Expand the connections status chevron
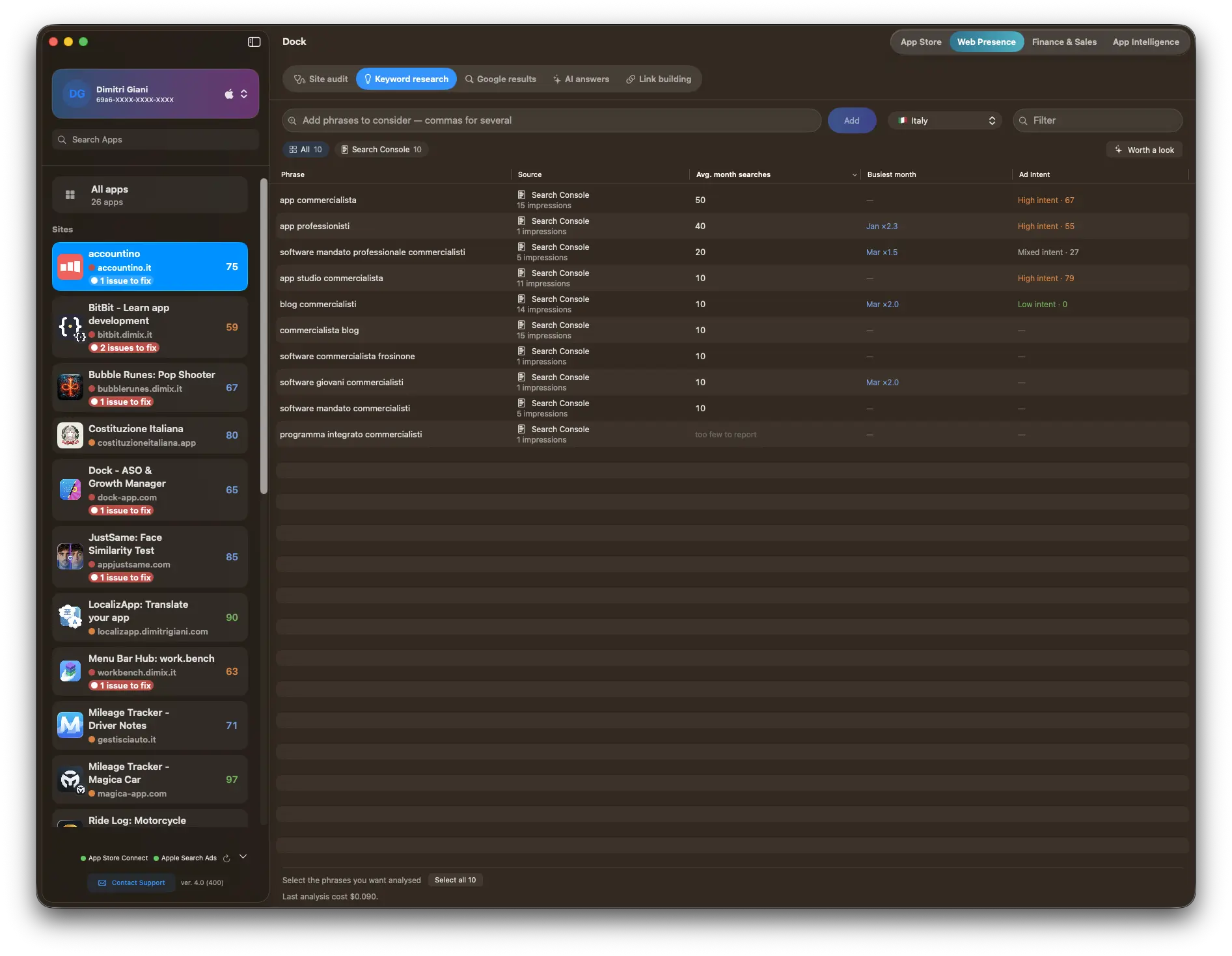The width and height of the screenshot is (1232, 956). [243, 857]
